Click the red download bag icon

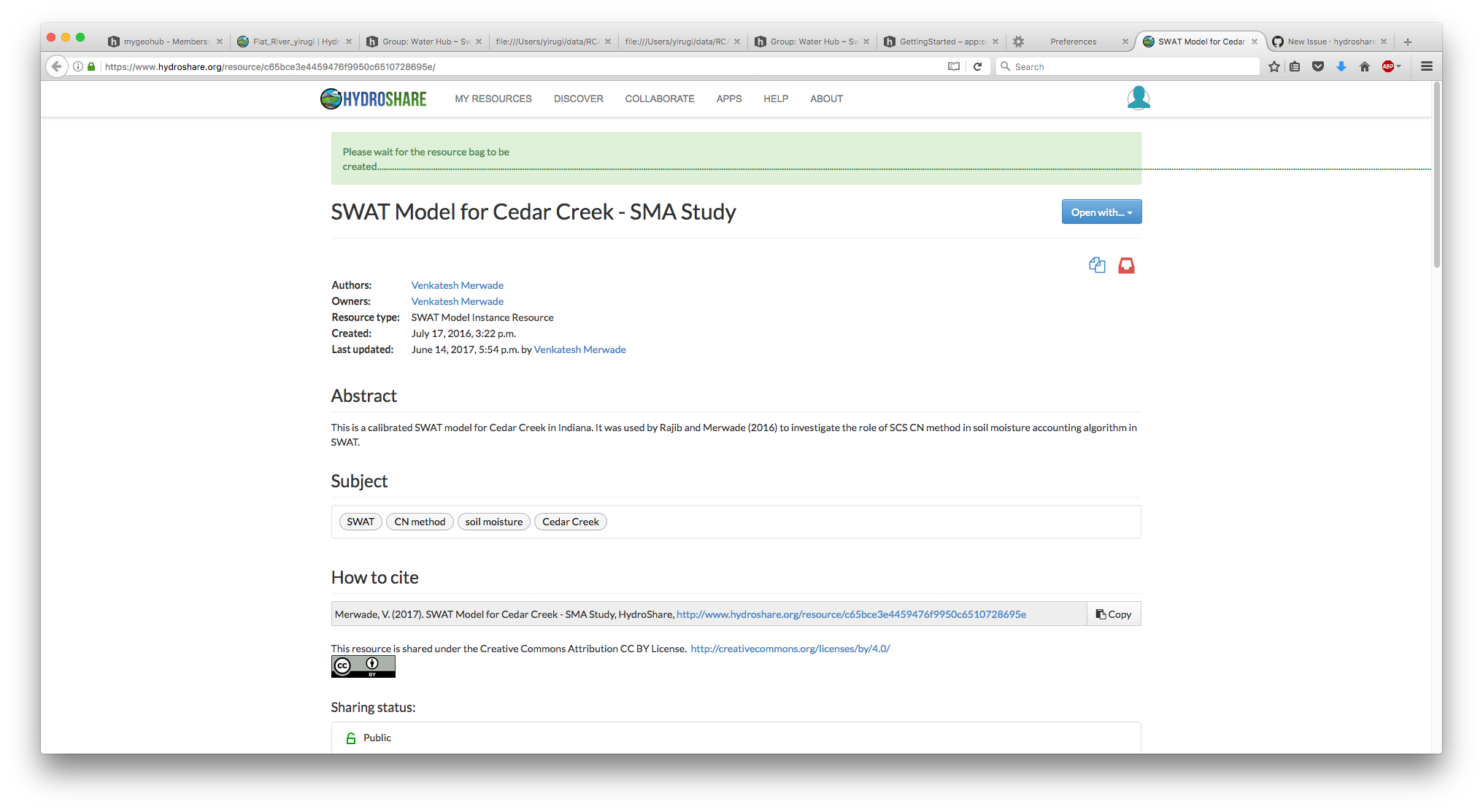(1126, 265)
